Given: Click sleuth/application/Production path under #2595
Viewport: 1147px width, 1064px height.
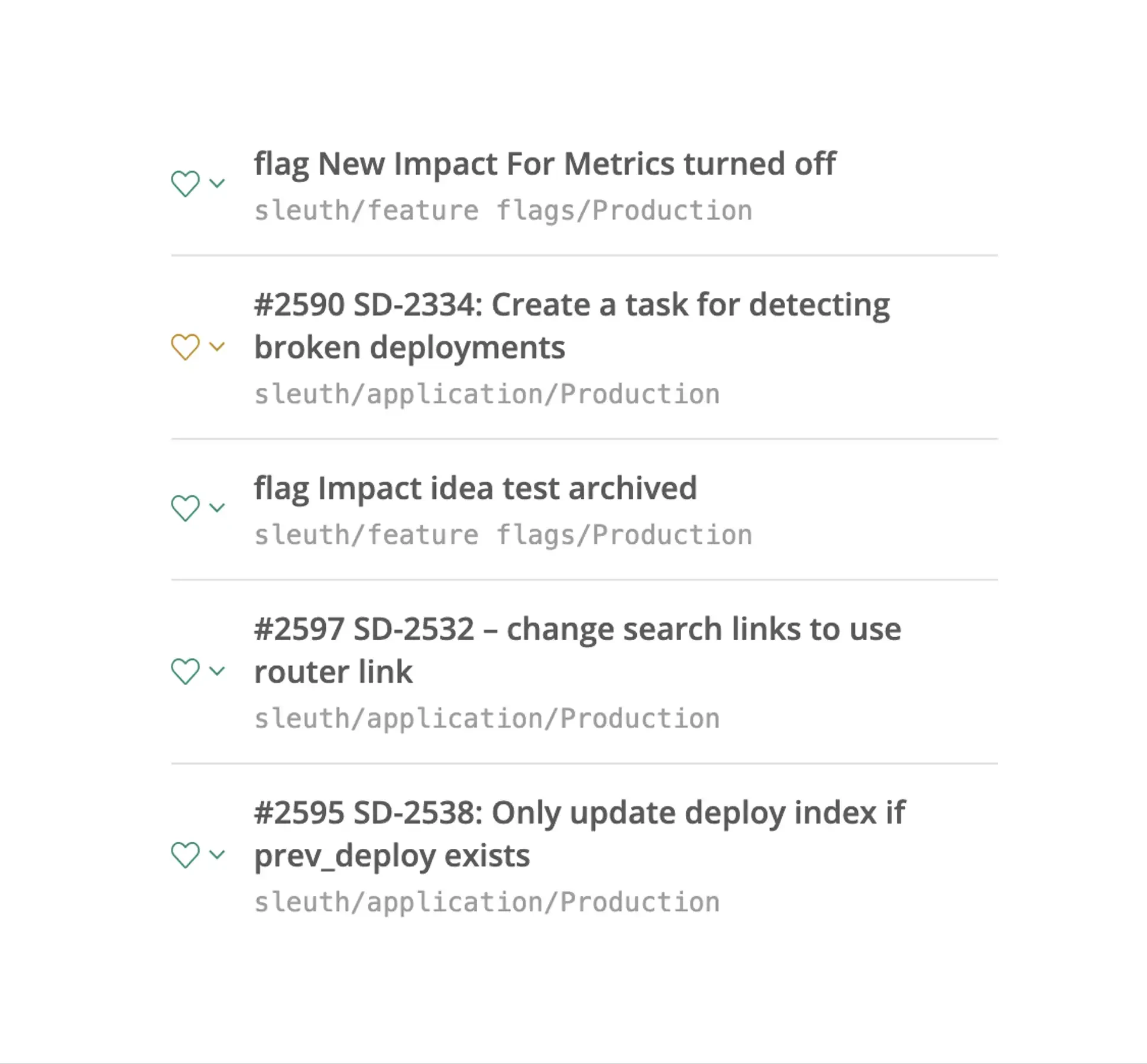Looking at the screenshot, I should (487, 903).
